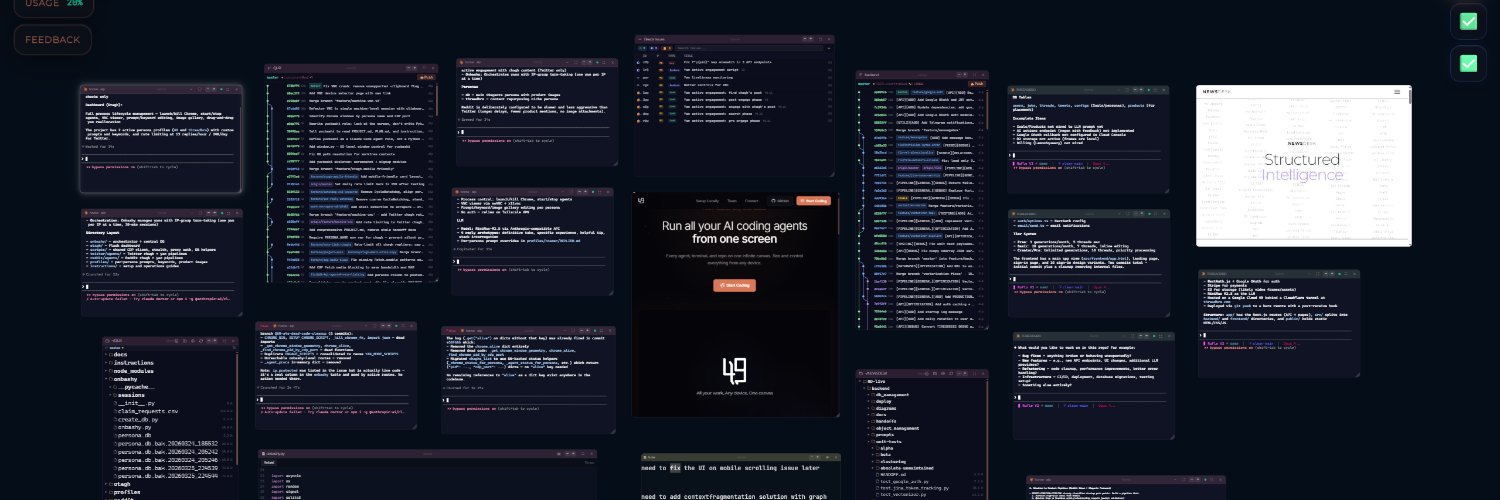
Task: Select persona.db.bak.20260325_224544 file
Action: click(x=166, y=476)
